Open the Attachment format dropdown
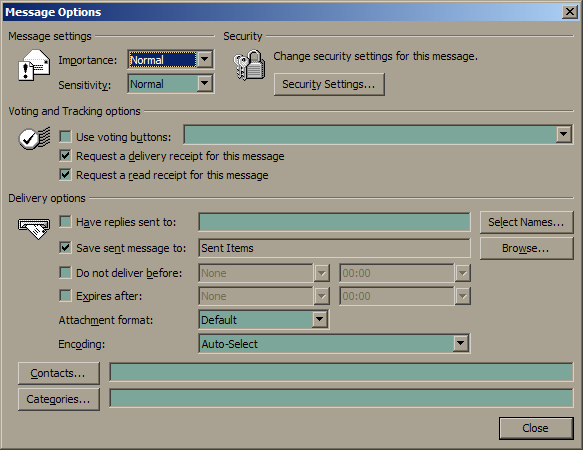This screenshot has width=583, height=450. click(x=319, y=319)
